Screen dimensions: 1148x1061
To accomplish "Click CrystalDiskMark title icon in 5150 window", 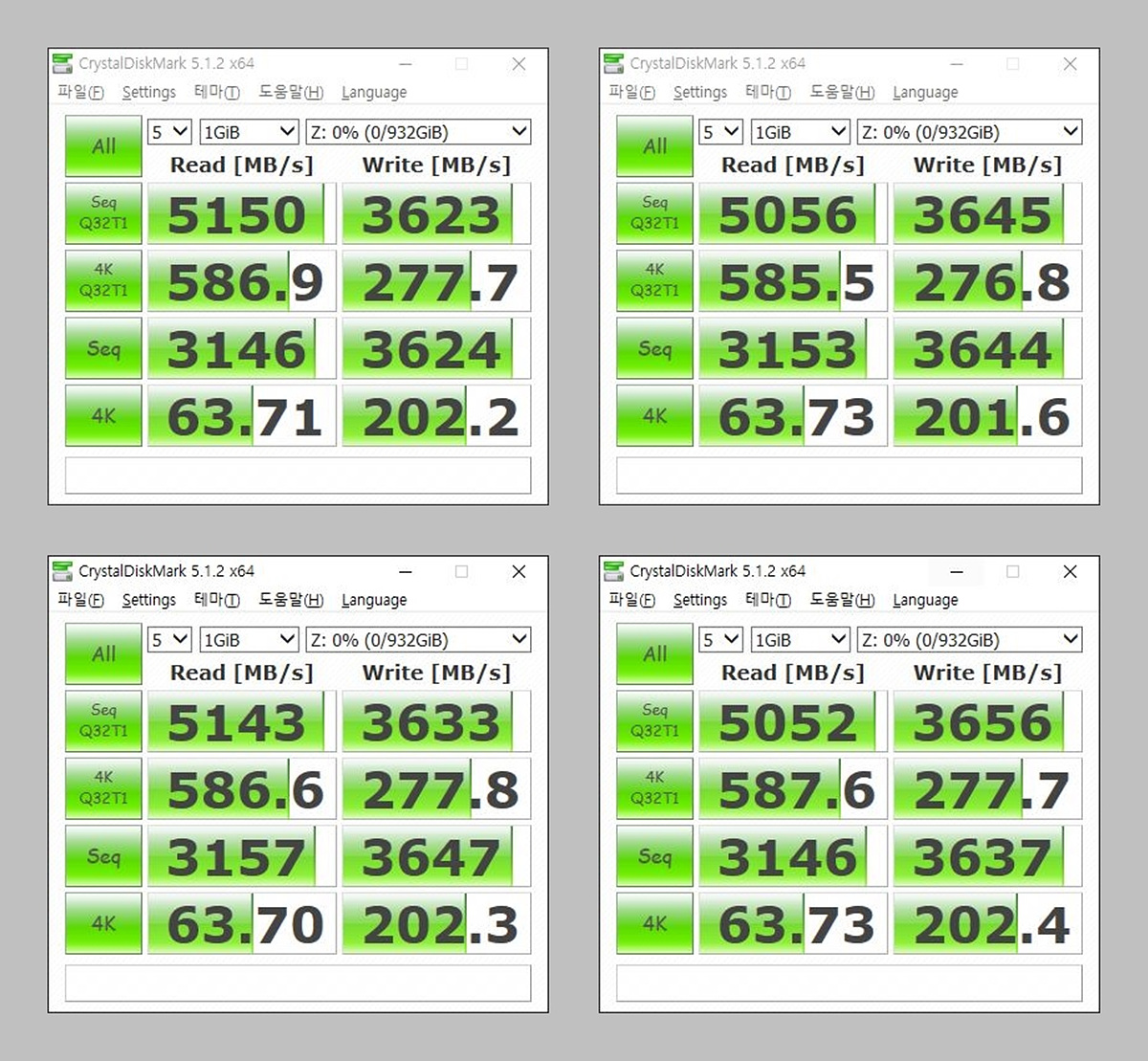I will click(63, 64).
